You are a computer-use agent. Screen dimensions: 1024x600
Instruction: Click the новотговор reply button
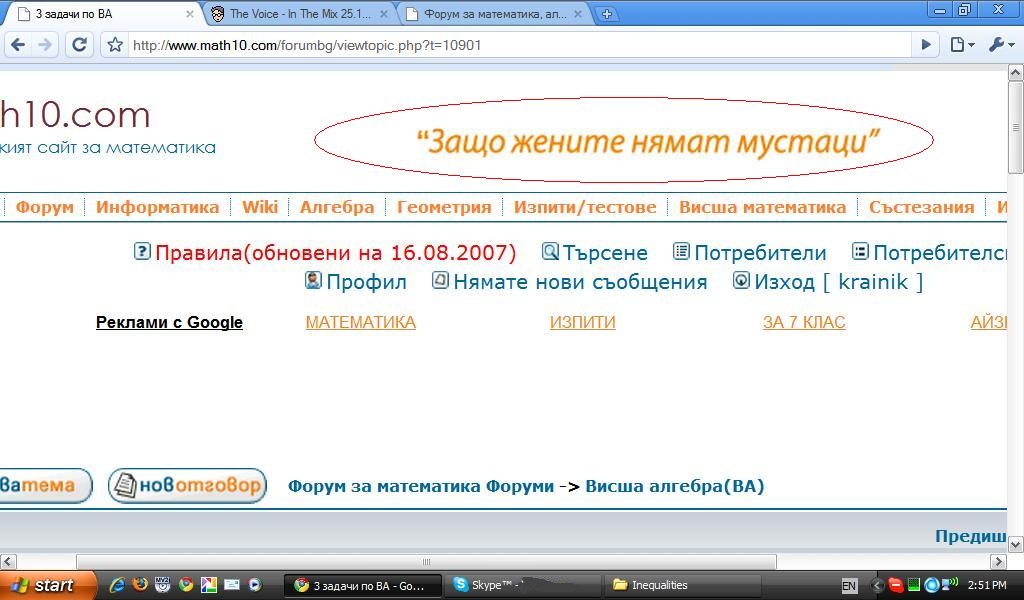click(x=187, y=486)
